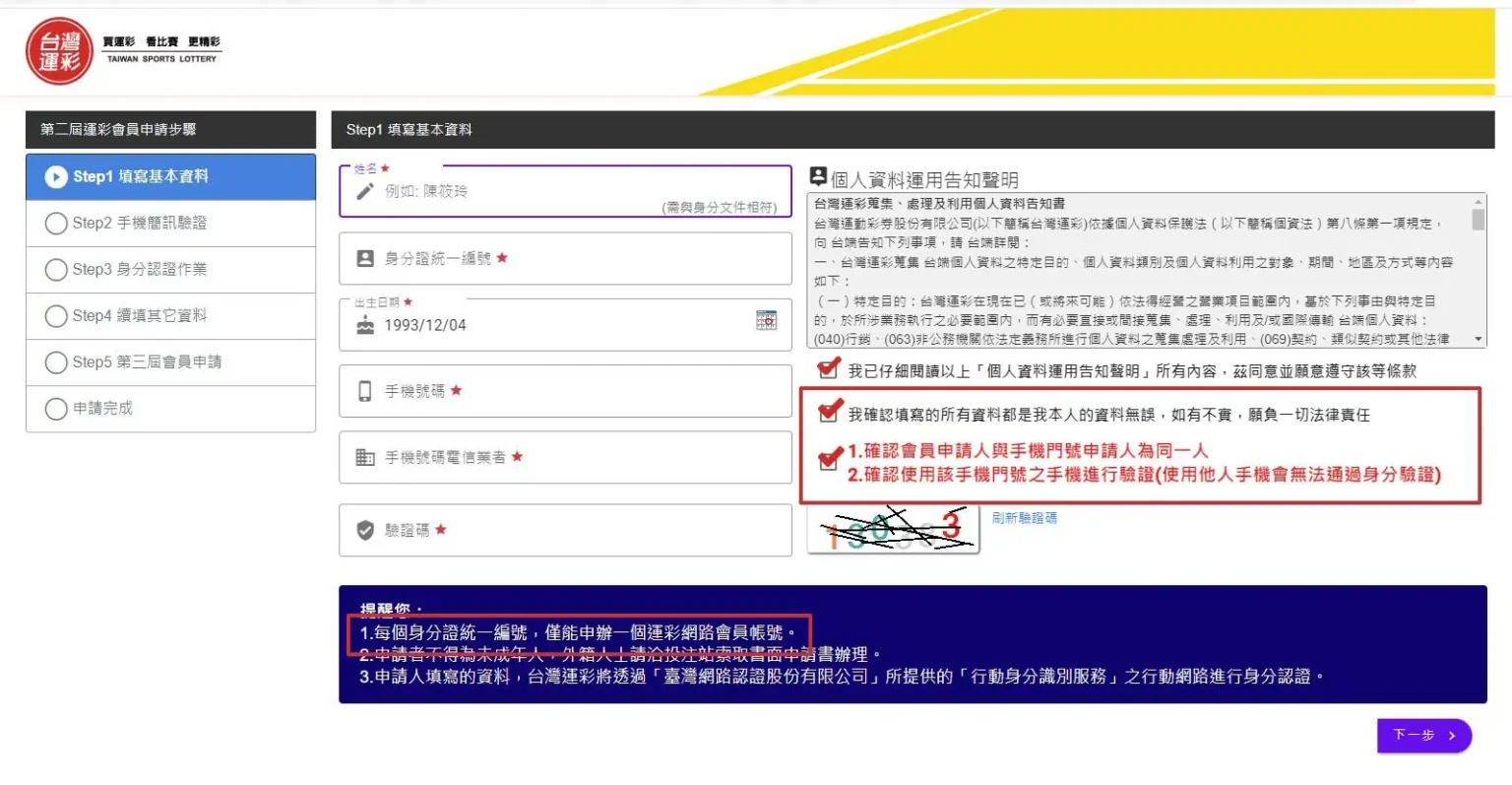
Task: Click the building icon beside 手機號碼電信業者
Action: [x=365, y=457]
